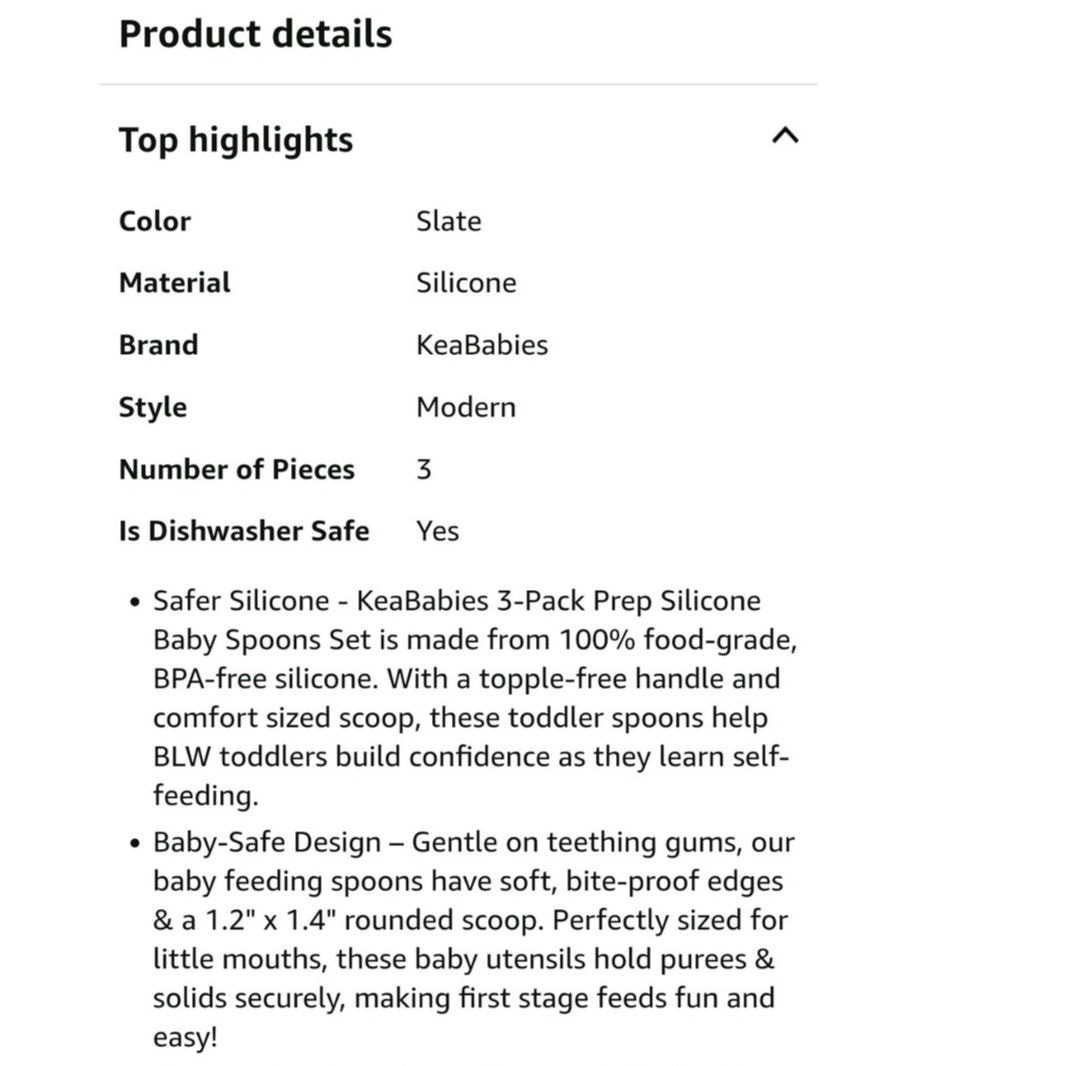
Task: Select the Style attribute label
Action: click(152, 407)
